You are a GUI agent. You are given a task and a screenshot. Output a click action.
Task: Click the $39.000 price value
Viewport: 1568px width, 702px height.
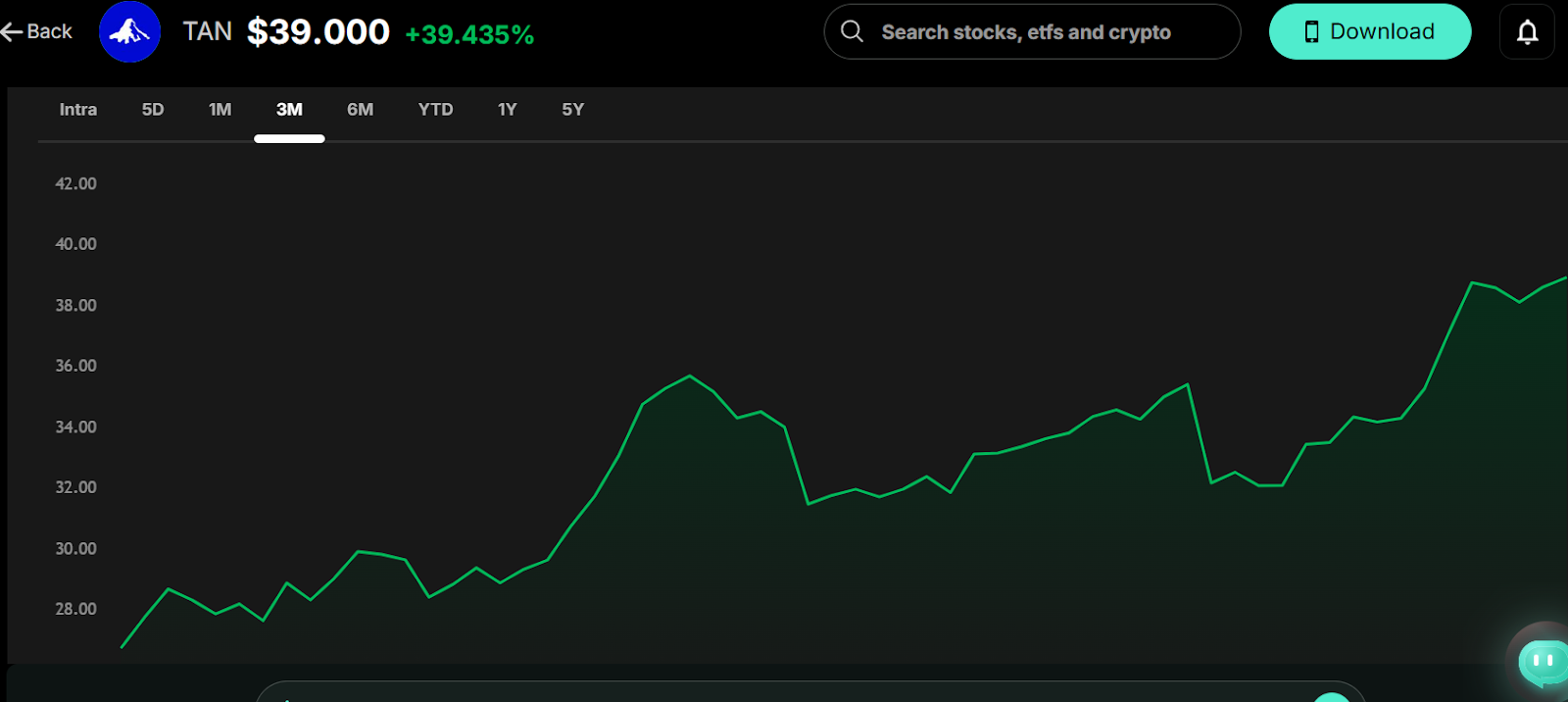tap(318, 32)
